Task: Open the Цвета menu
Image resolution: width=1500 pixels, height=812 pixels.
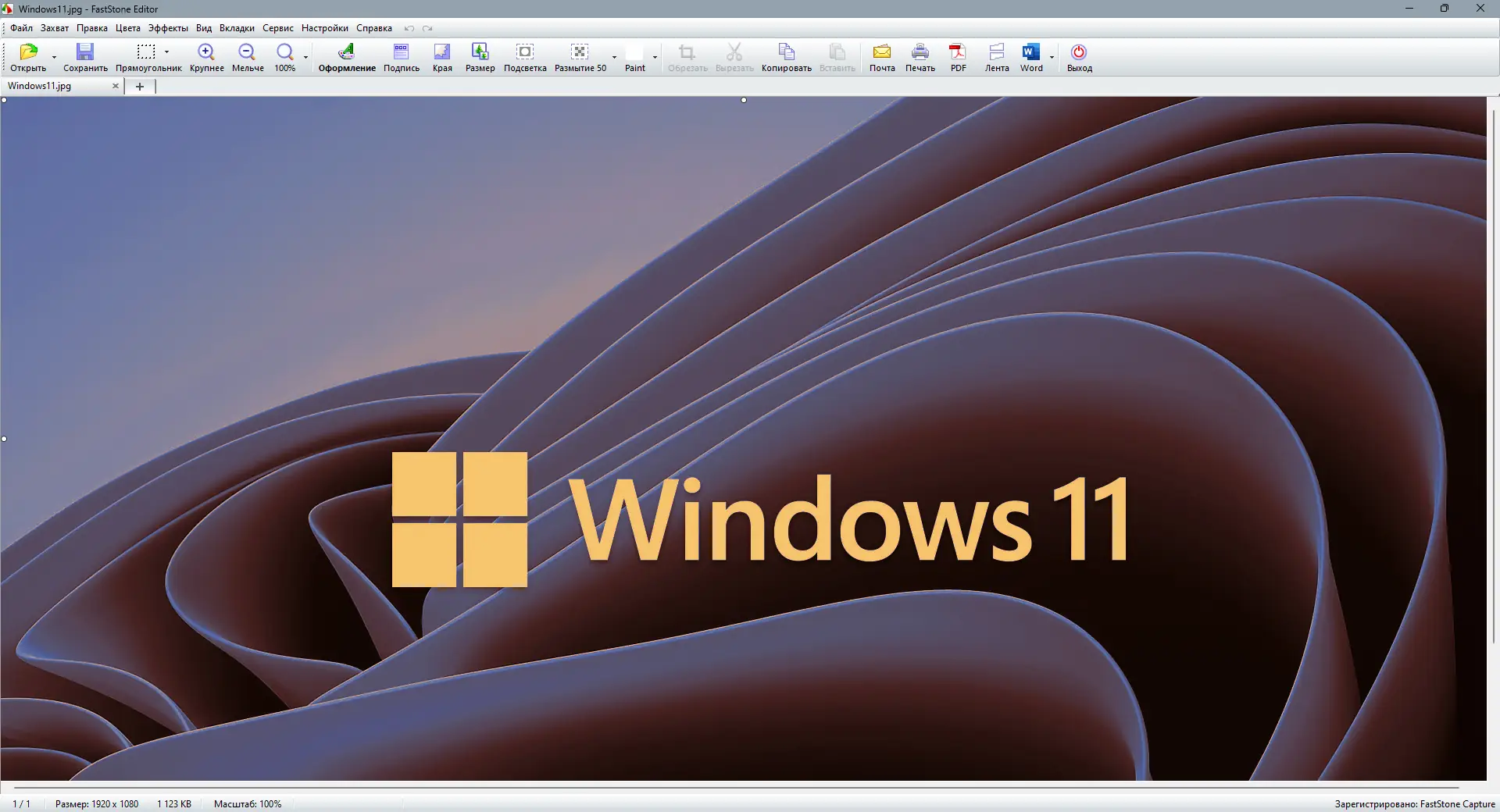Action: click(128, 28)
